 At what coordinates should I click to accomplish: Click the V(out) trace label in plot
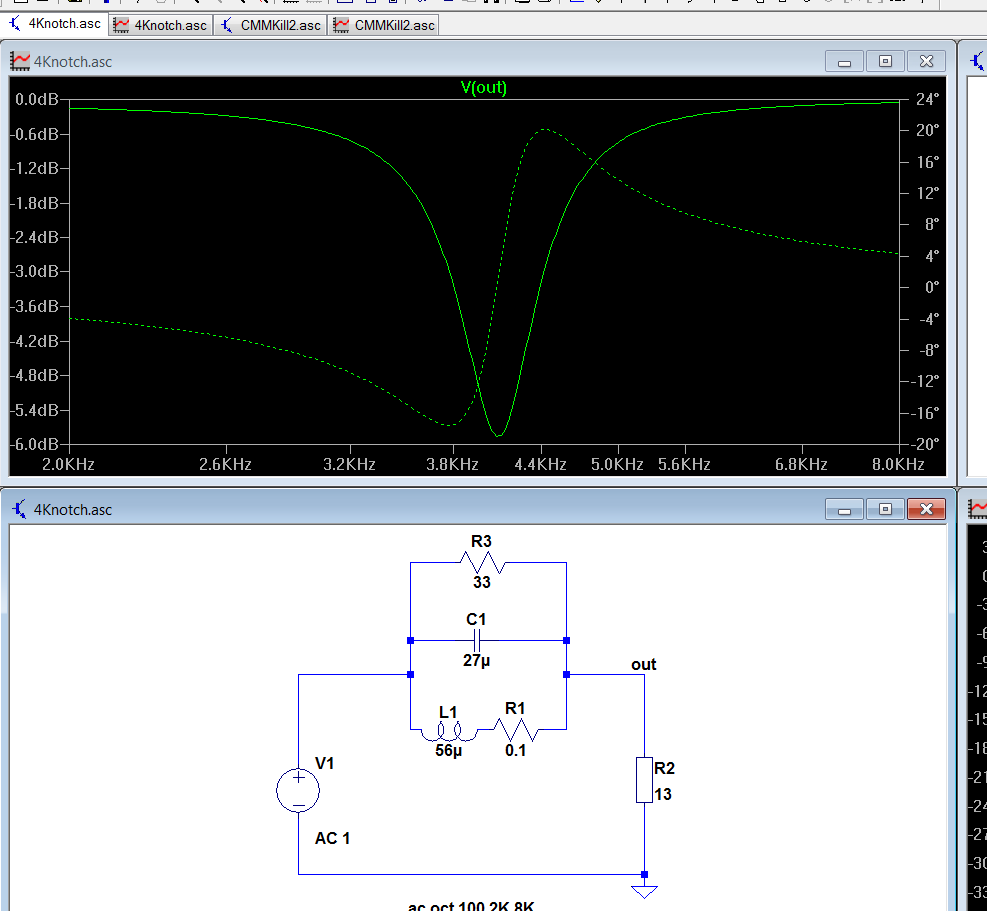(483, 88)
